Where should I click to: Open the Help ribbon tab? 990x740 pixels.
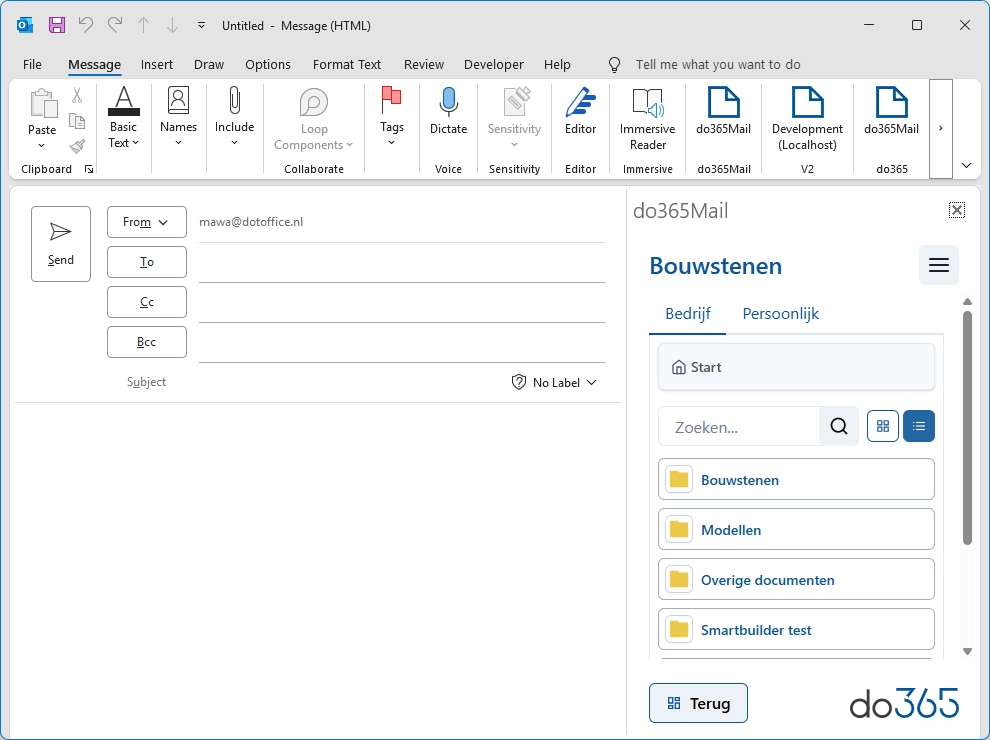pyautogui.click(x=557, y=64)
